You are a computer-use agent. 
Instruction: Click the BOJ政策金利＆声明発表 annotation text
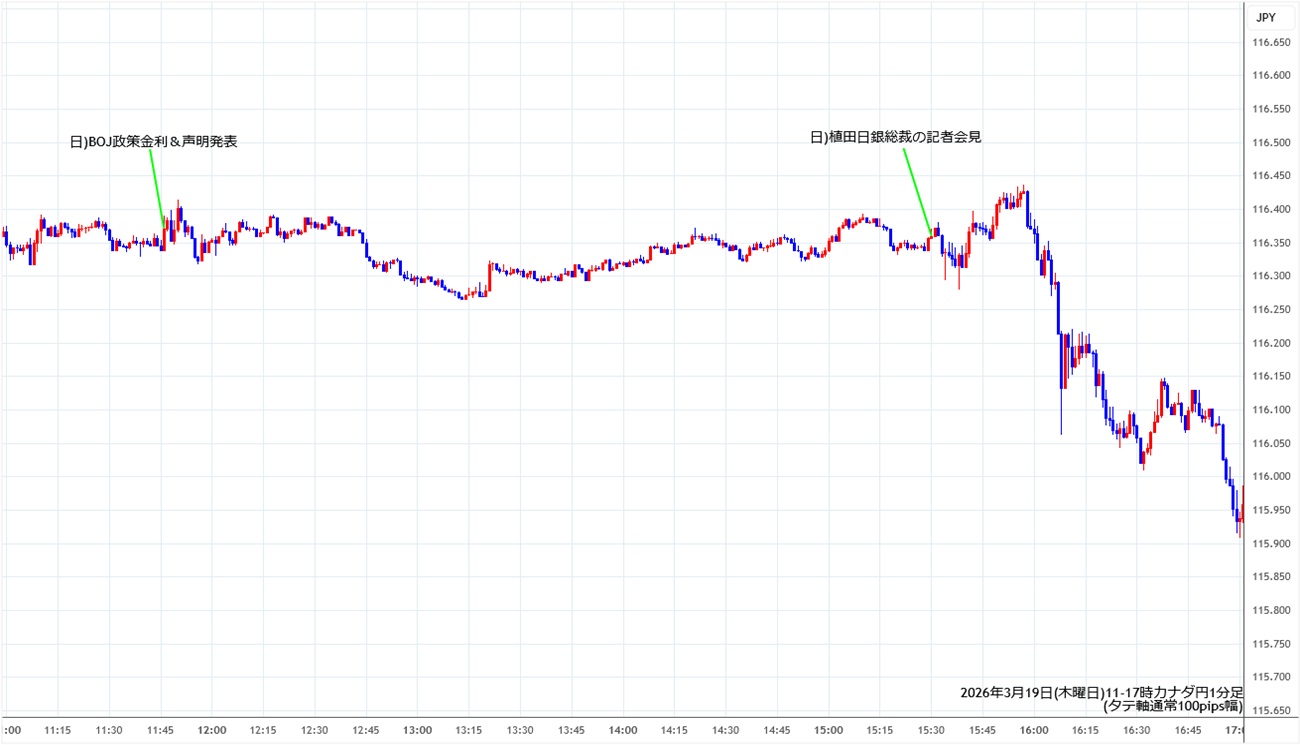click(x=153, y=142)
